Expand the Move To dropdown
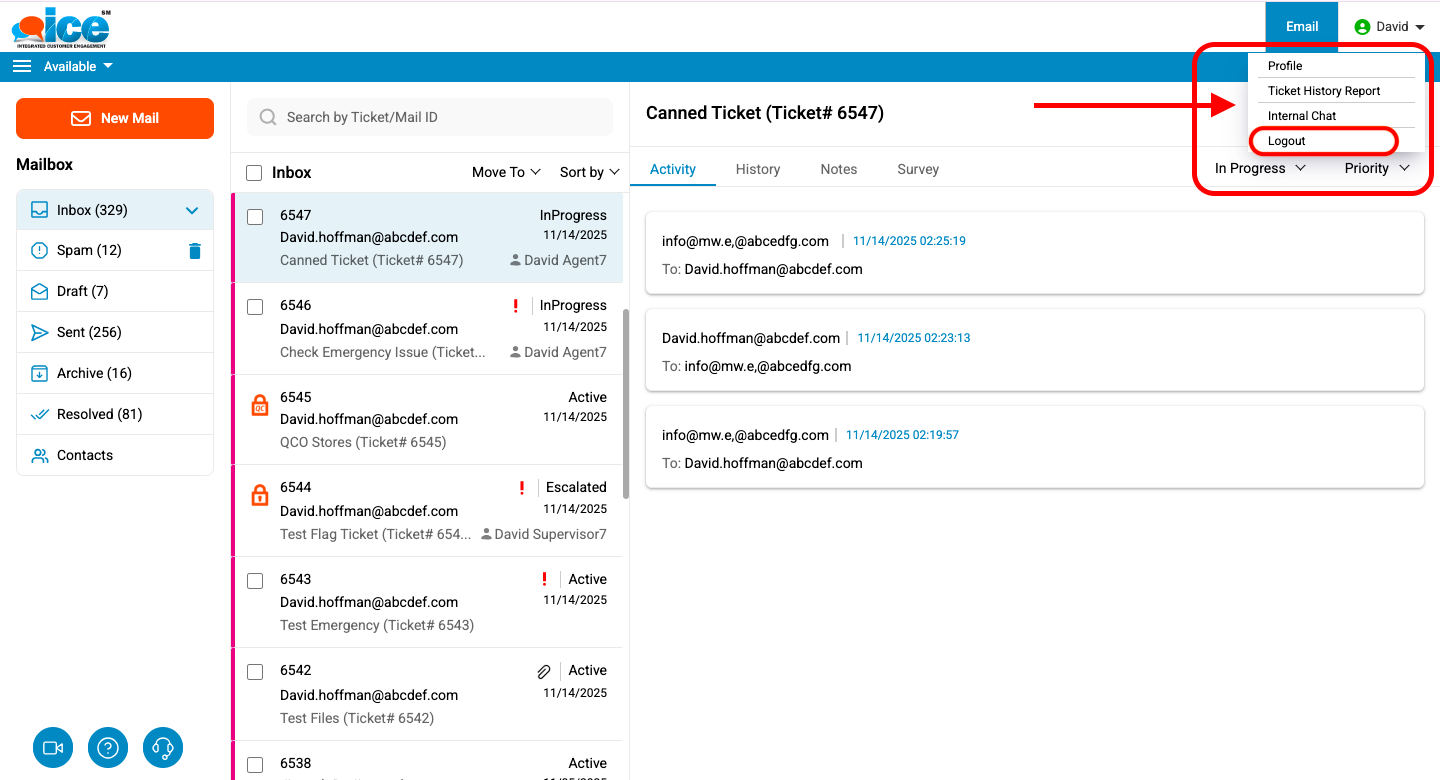Viewport: 1440px width, 780px height. tap(506, 172)
